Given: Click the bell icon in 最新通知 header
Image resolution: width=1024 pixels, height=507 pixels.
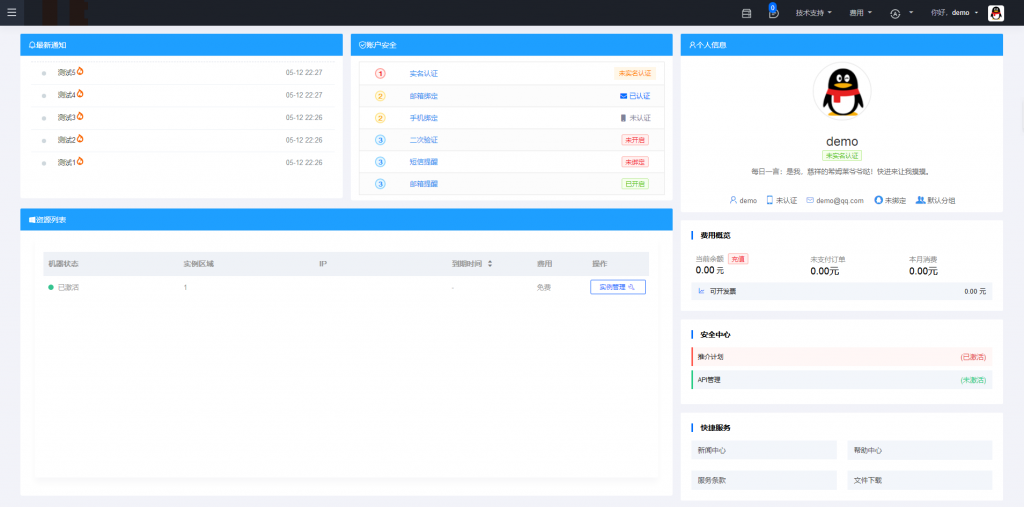Looking at the screenshot, I should [32, 45].
